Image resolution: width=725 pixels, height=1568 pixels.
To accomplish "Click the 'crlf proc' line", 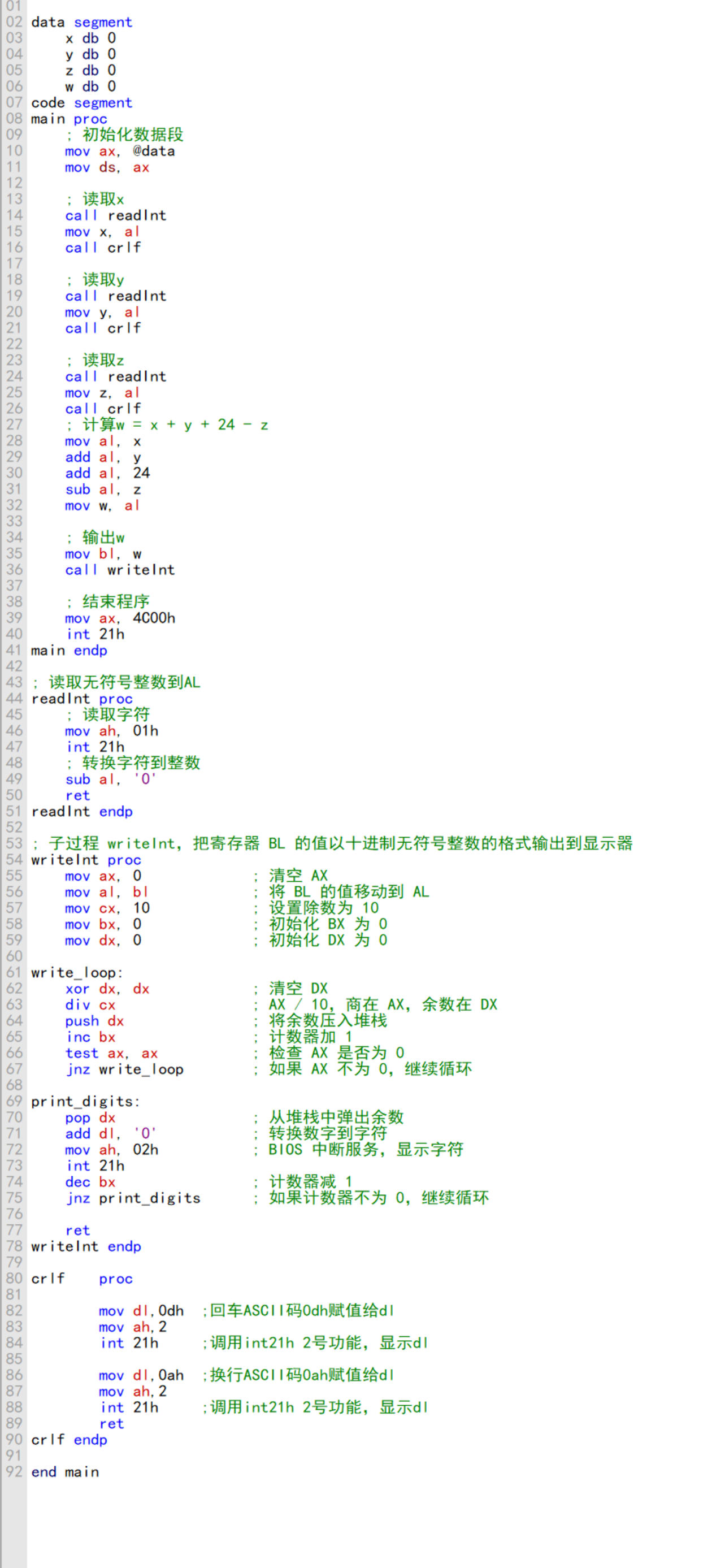I will click(82, 1278).
